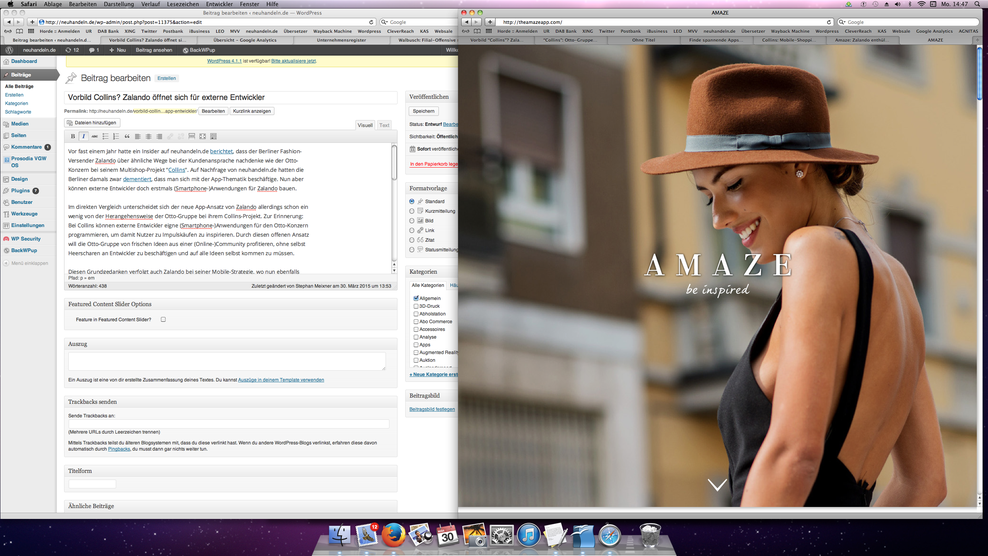Image resolution: width=988 pixels, height=556 pixels.
Task: Open updates indicator showing 12 in admin bar
Action: click(x=72, y=50)
